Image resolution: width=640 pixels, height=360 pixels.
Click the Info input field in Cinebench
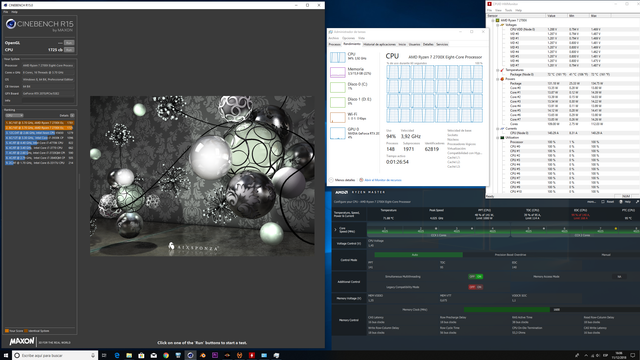48,100
